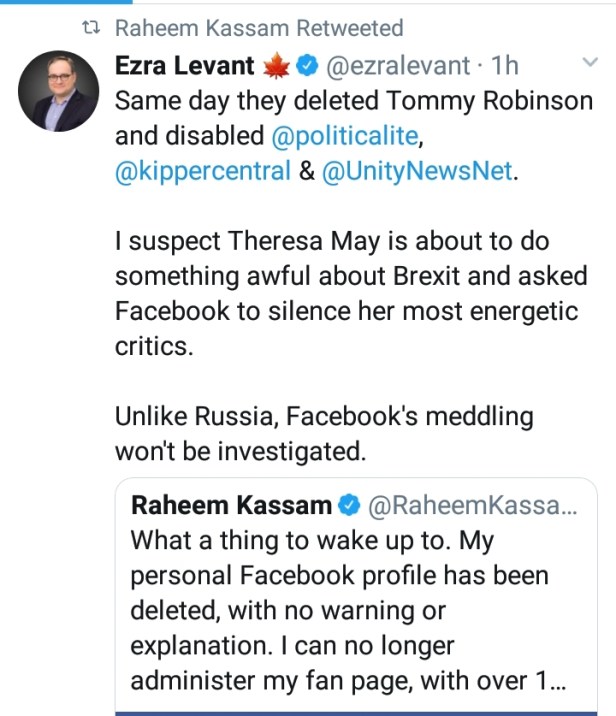The height and width of the screenshot is (716, 616).
Task: Open the "Raheem Kassam Retweeted" link
Action: (260, 28)
